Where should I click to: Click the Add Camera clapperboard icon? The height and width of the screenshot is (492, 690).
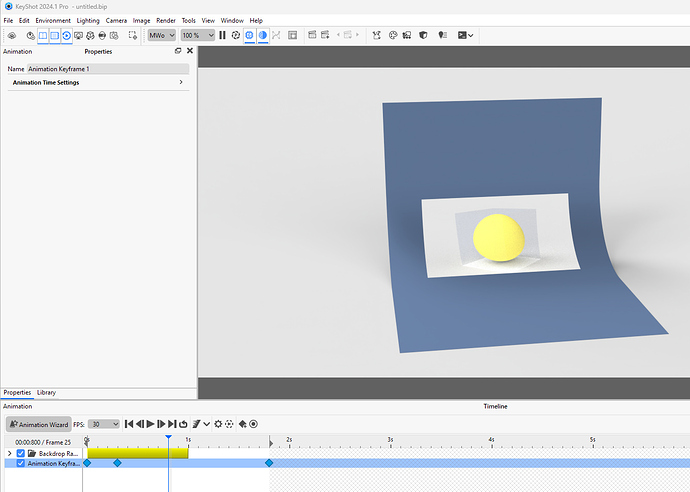pyautogui.click(x=312, y=35)
